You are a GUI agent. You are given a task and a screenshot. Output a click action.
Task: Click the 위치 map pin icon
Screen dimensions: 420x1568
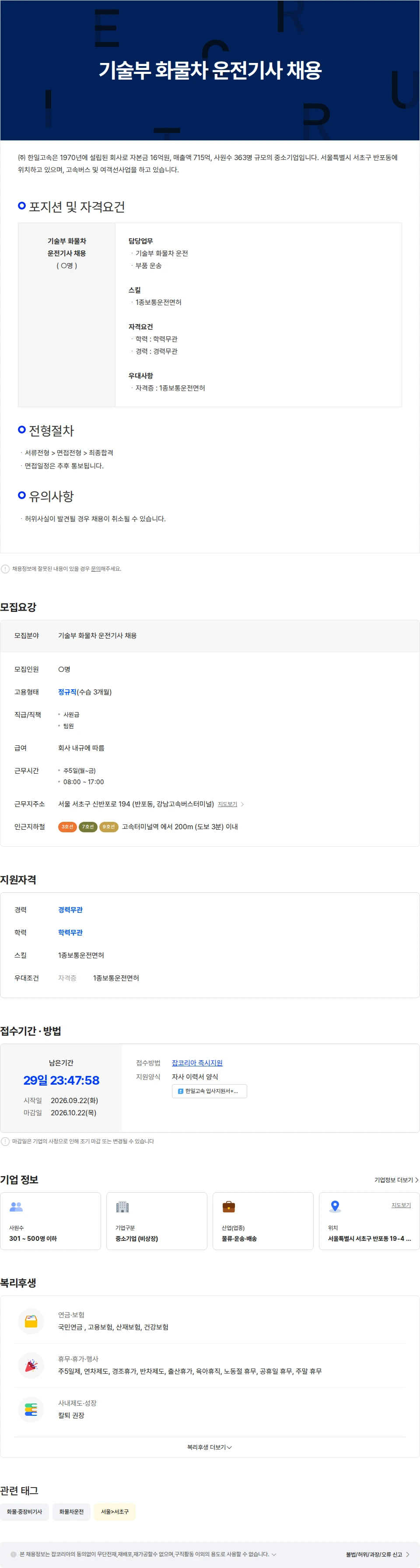point(335,1206)
